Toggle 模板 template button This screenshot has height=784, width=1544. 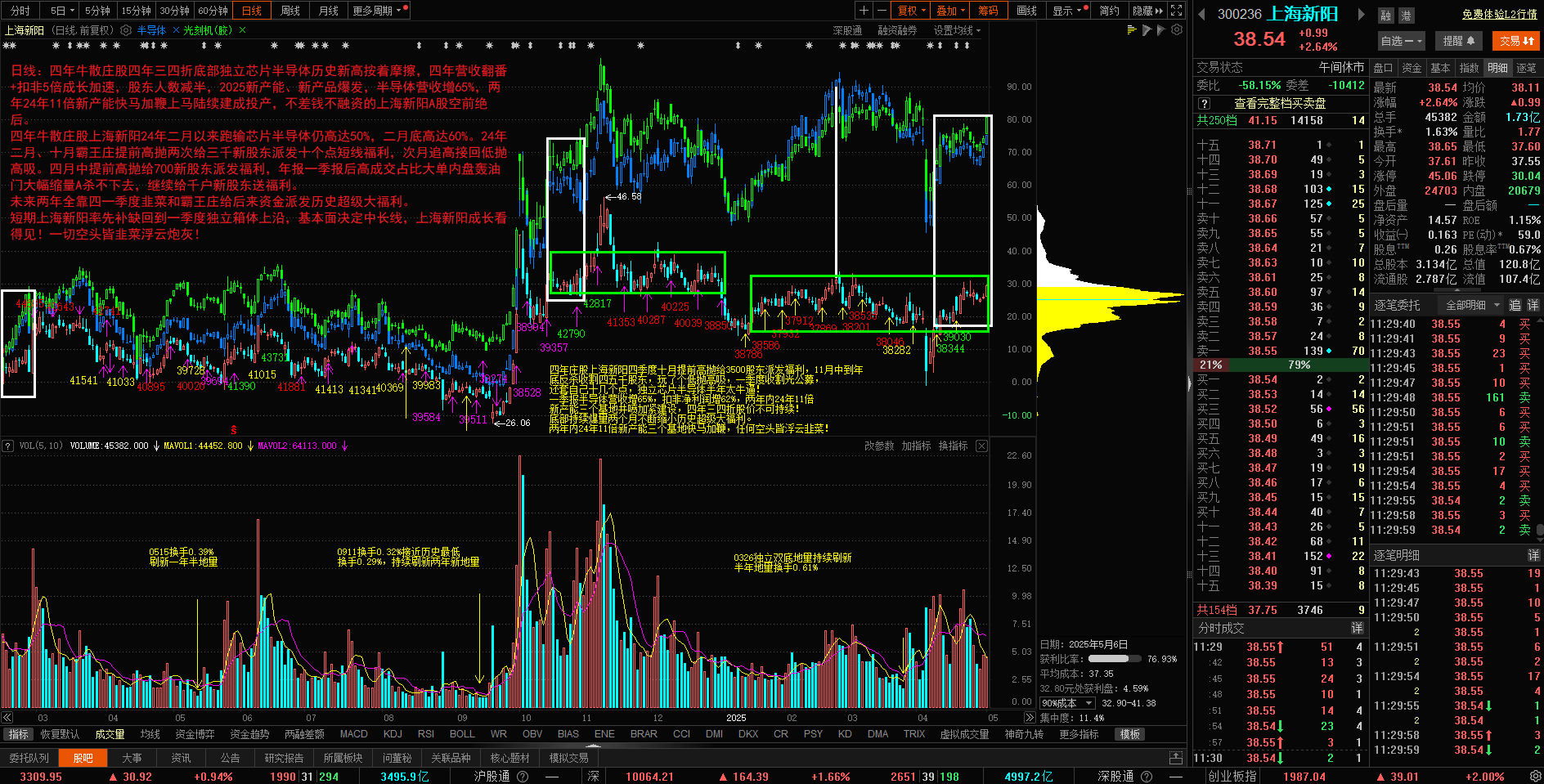click(x=1130, y=734)
